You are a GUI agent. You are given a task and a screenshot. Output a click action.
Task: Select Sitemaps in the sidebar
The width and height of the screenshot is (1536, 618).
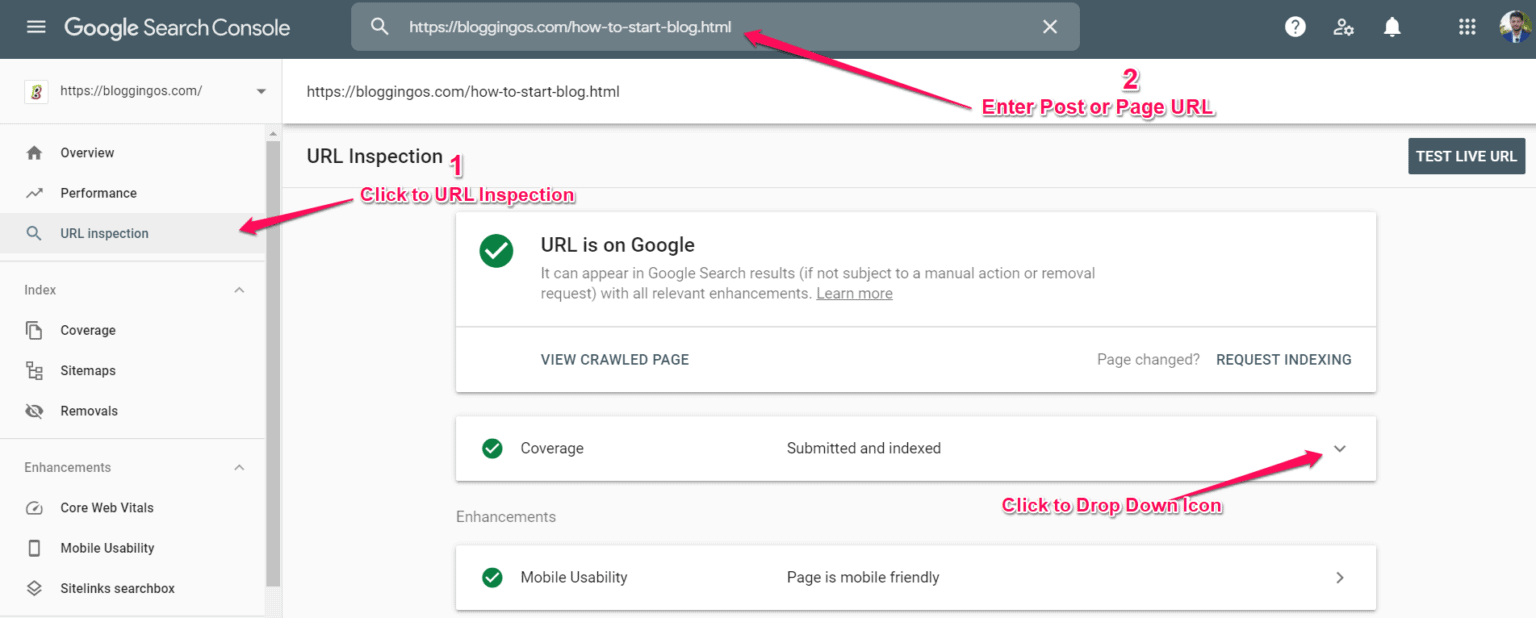pos(89,370)
